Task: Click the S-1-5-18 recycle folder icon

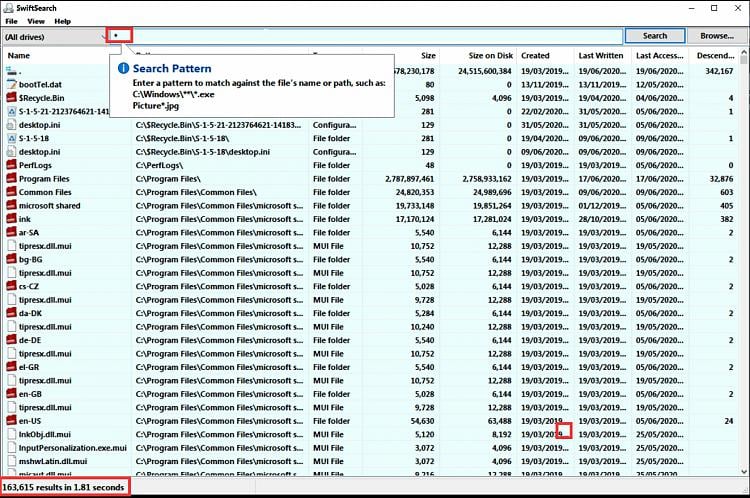Action: coord(11,138)
